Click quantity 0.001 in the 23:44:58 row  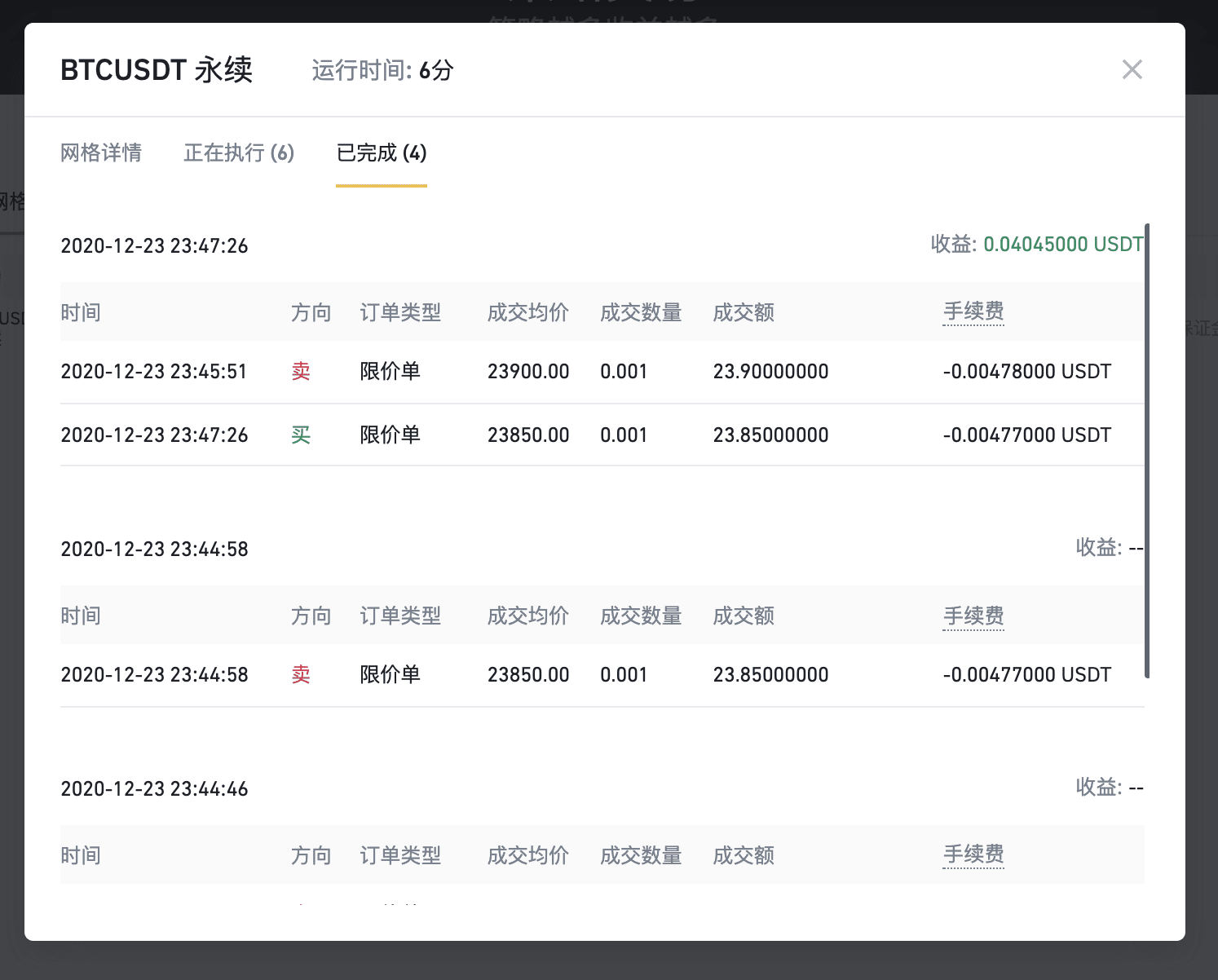coord(624,674)
